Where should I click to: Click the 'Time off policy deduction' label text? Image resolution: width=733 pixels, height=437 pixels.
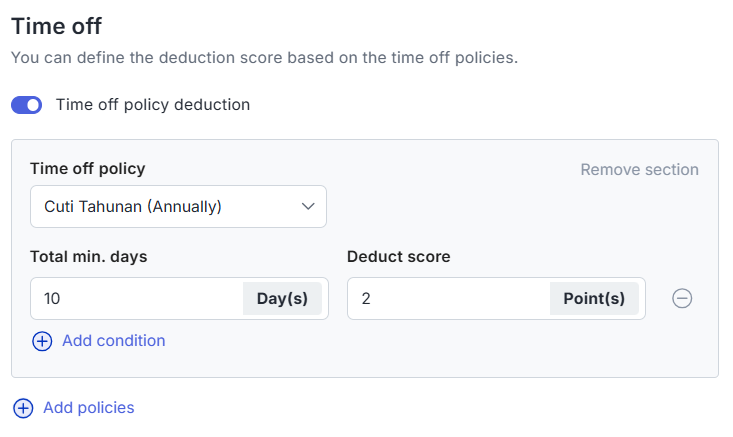click(153, 105)
